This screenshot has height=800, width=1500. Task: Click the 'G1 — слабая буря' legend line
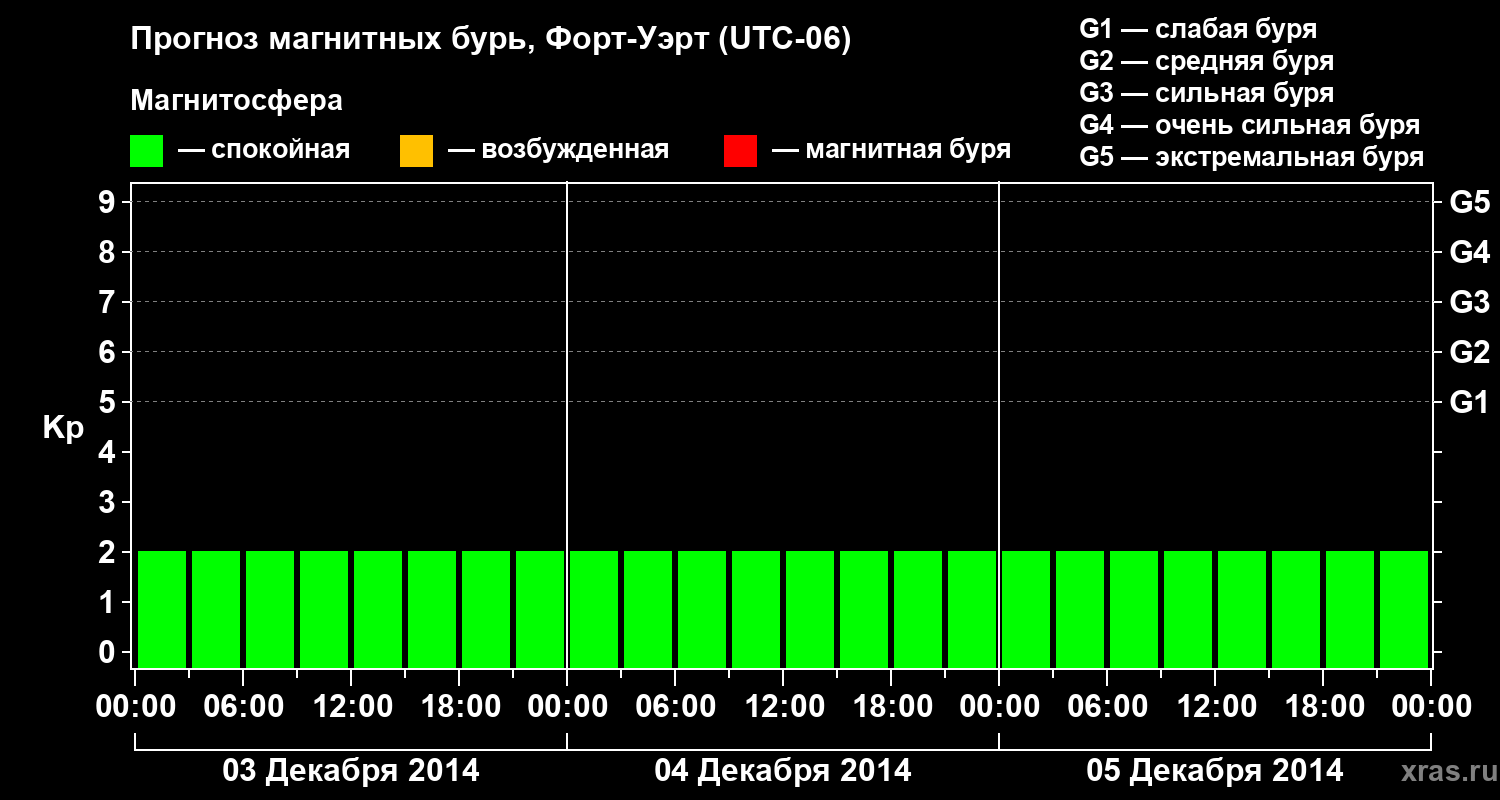tap(1198, 29)
